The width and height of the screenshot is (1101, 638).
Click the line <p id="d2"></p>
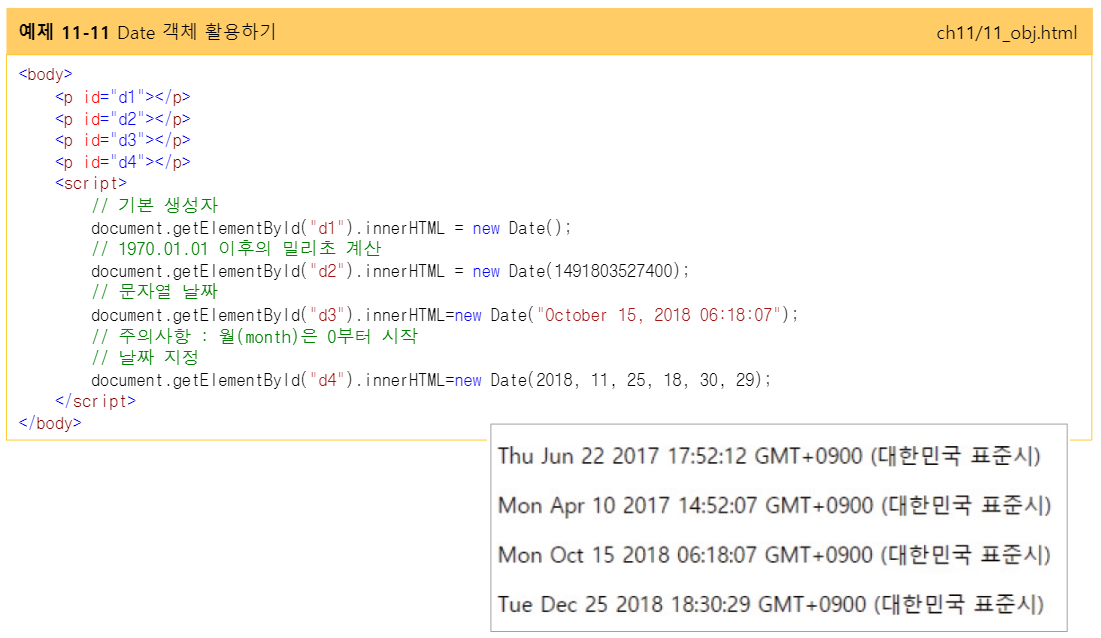click(123, 119)
